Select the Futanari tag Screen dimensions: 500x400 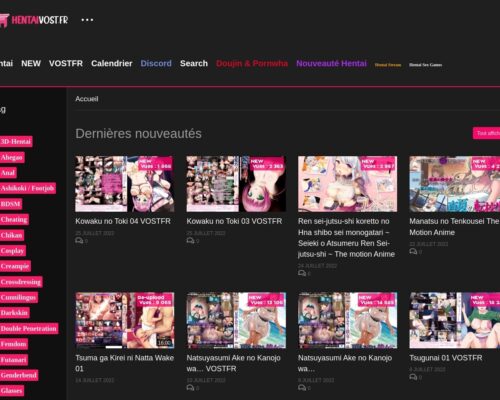tap(14, 359)
